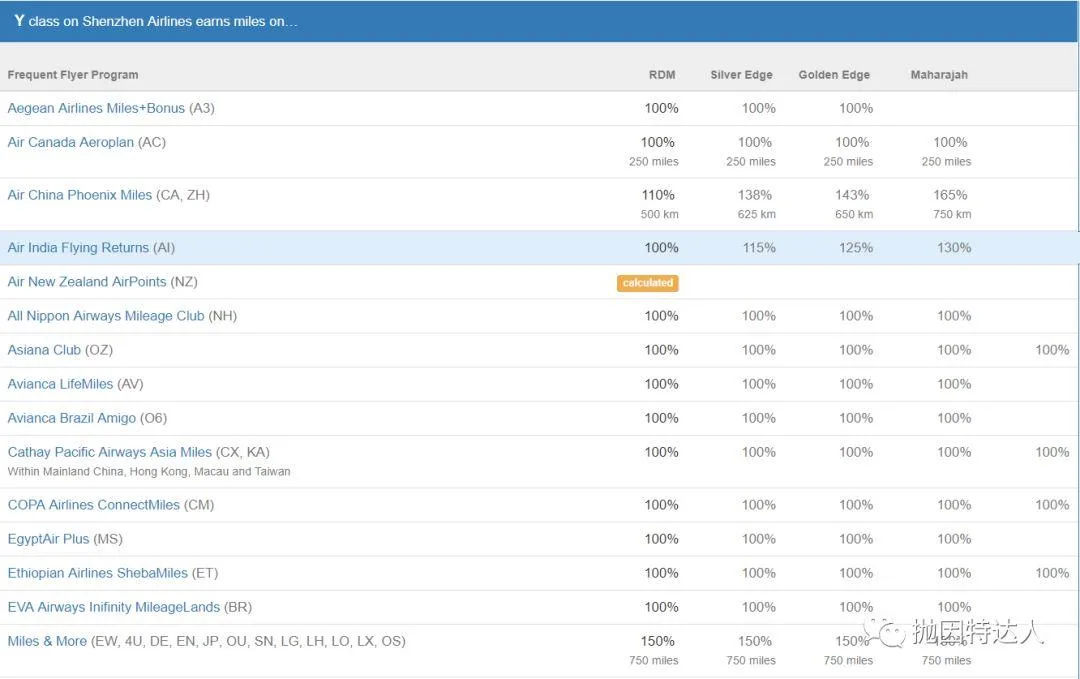
Task: Select Air China Silver Edge value 138%
Action: (755, 195)
